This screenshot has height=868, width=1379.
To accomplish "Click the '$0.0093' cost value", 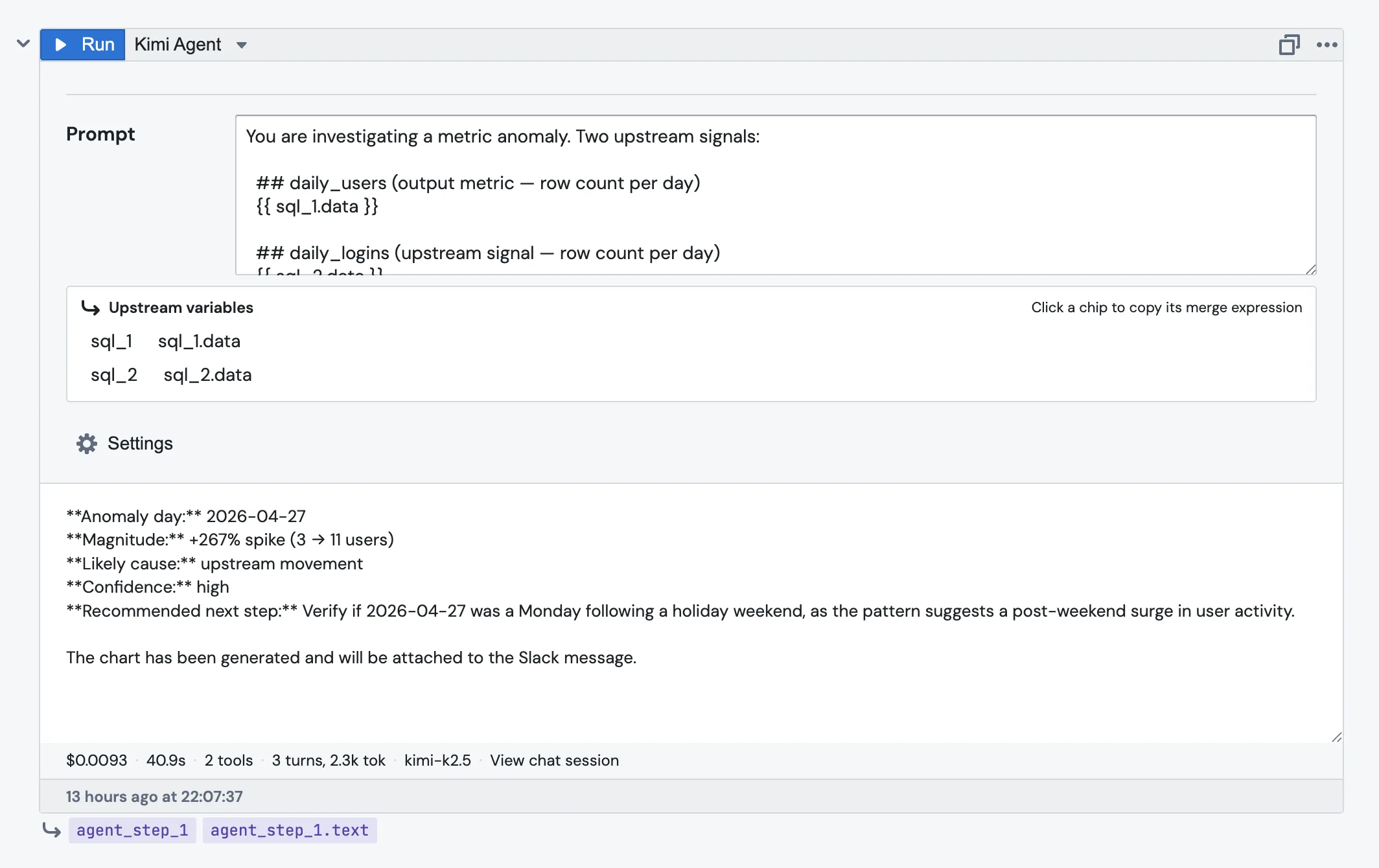I will click(97, 760).
